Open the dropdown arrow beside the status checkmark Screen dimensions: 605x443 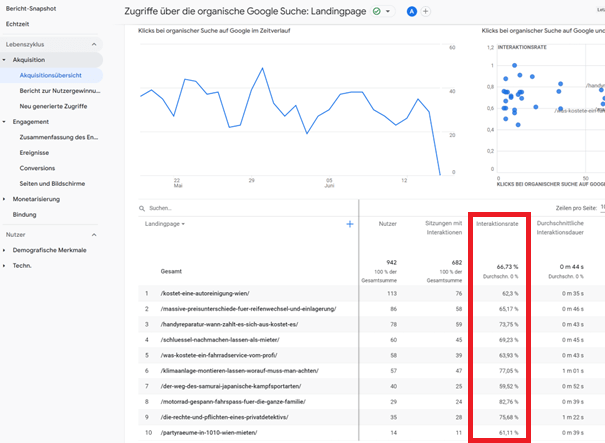(388, 11)
